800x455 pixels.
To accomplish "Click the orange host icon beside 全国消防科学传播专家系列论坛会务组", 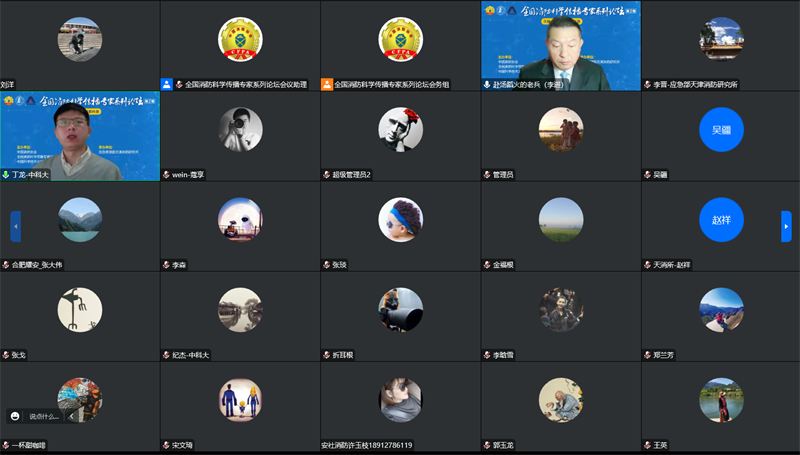I will tap(326, 85).
